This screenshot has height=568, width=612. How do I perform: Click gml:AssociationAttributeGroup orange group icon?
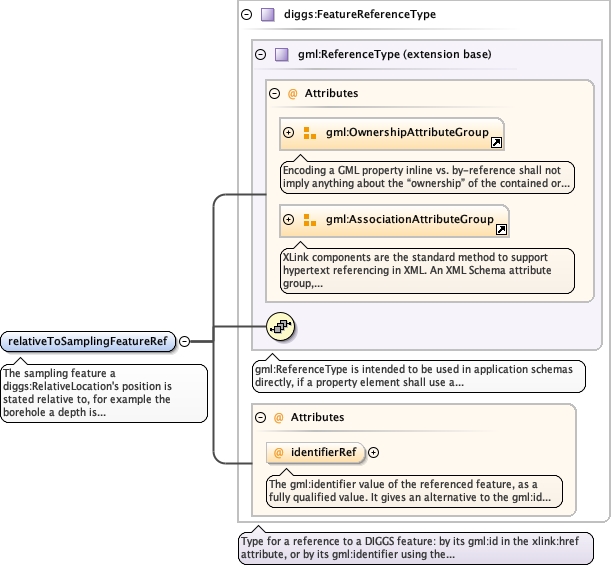tap(310, 220)
